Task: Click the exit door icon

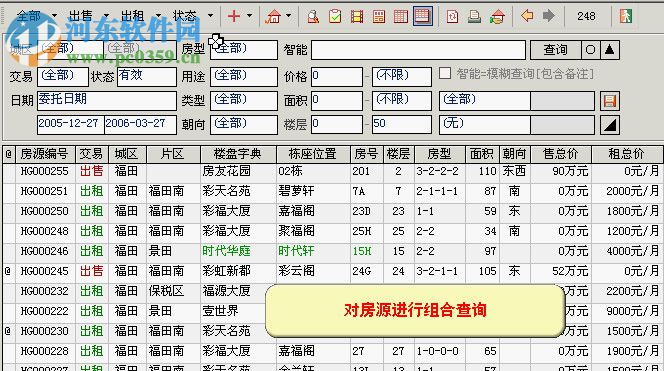Action: point(625,16)
